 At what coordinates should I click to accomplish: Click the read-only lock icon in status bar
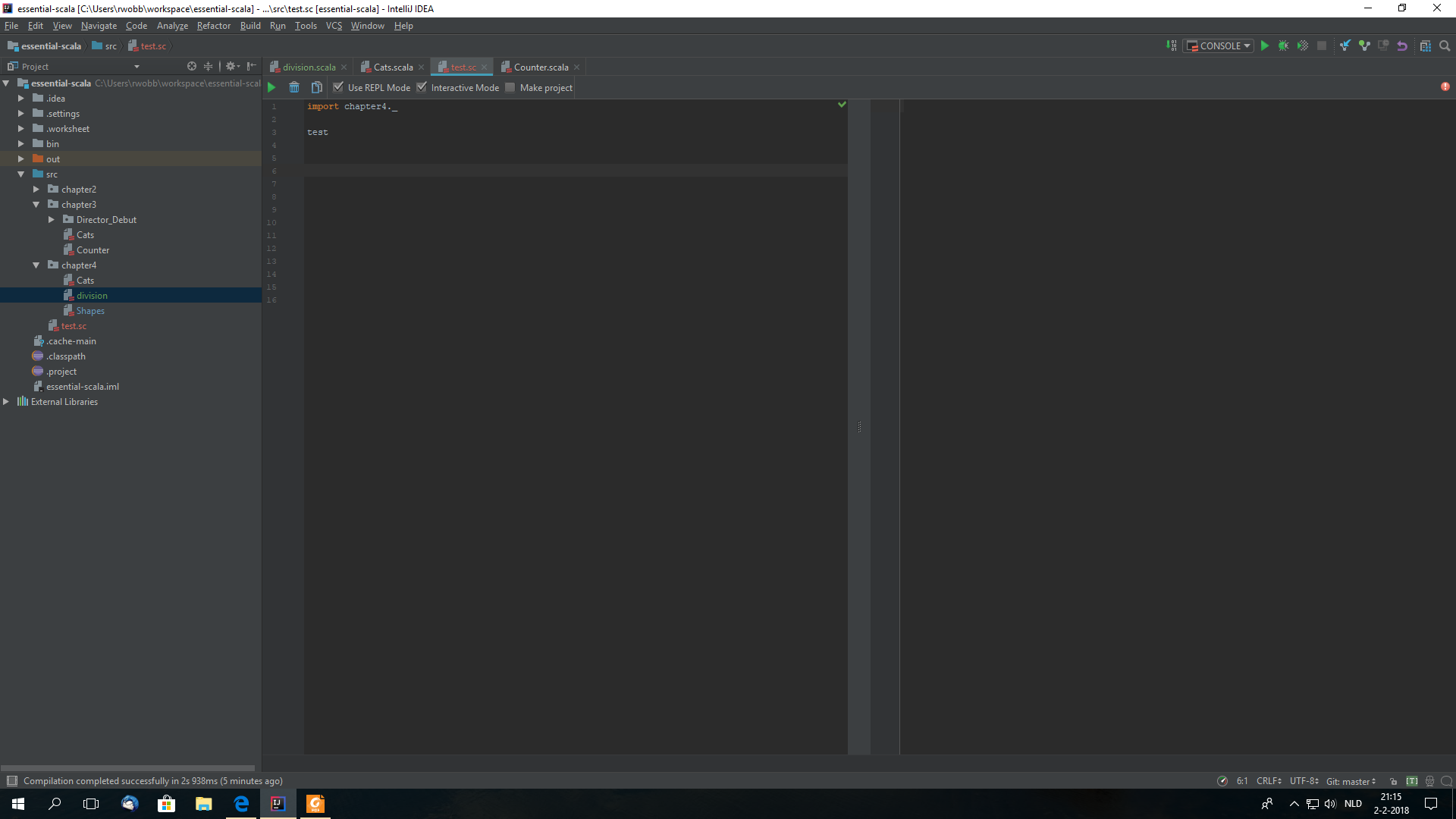pos(1393,781)
